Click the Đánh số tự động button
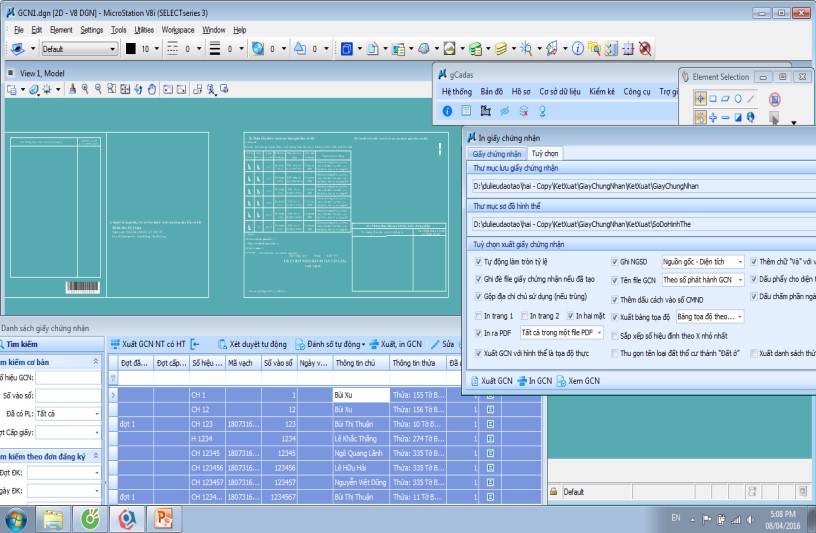 click(x=330, y=343)
